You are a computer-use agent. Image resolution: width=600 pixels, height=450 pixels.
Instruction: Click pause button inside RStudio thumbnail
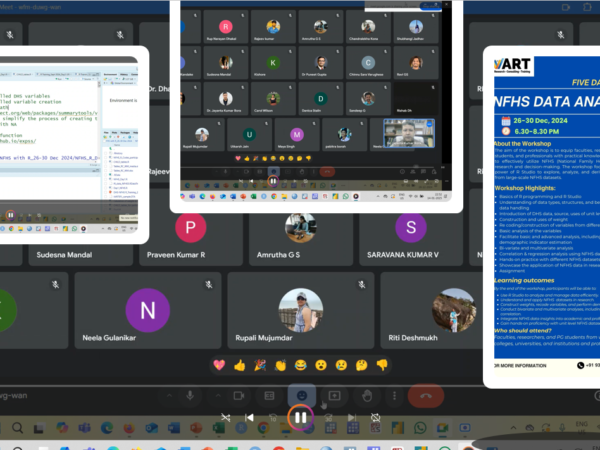(10, 215)
